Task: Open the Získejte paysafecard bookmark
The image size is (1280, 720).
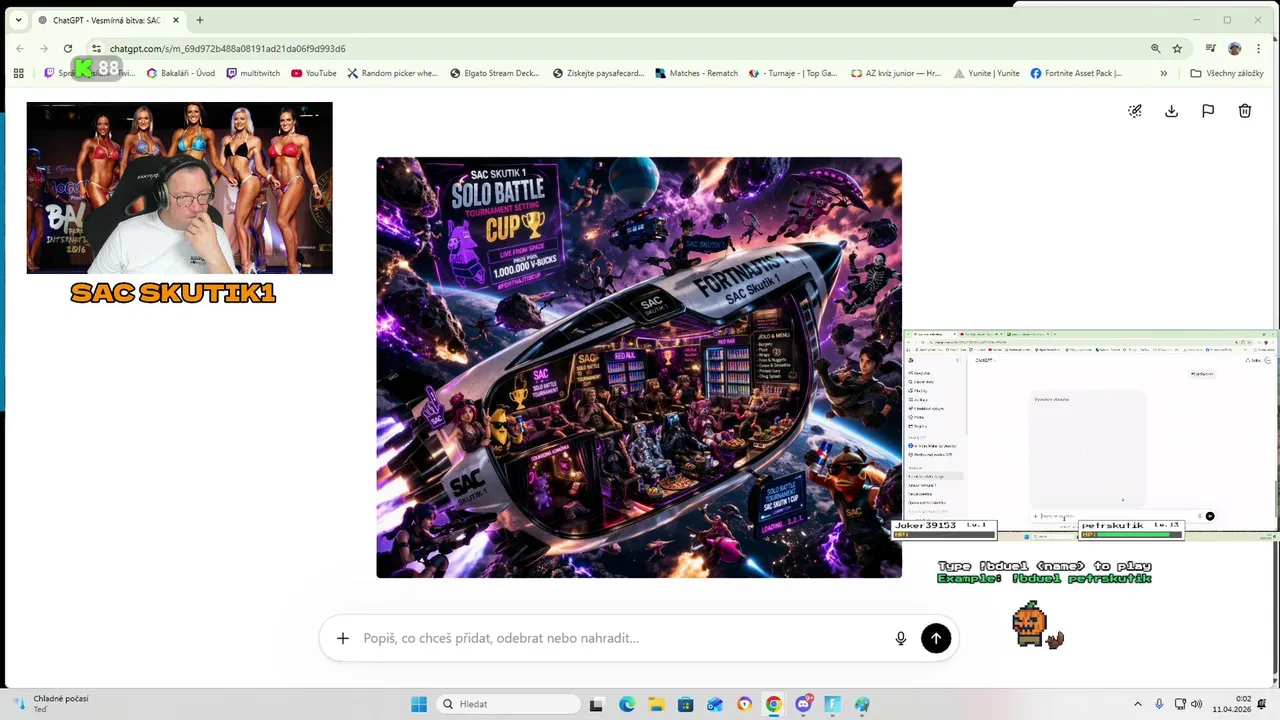Action: pyautogui.click(x=599, y=73)
